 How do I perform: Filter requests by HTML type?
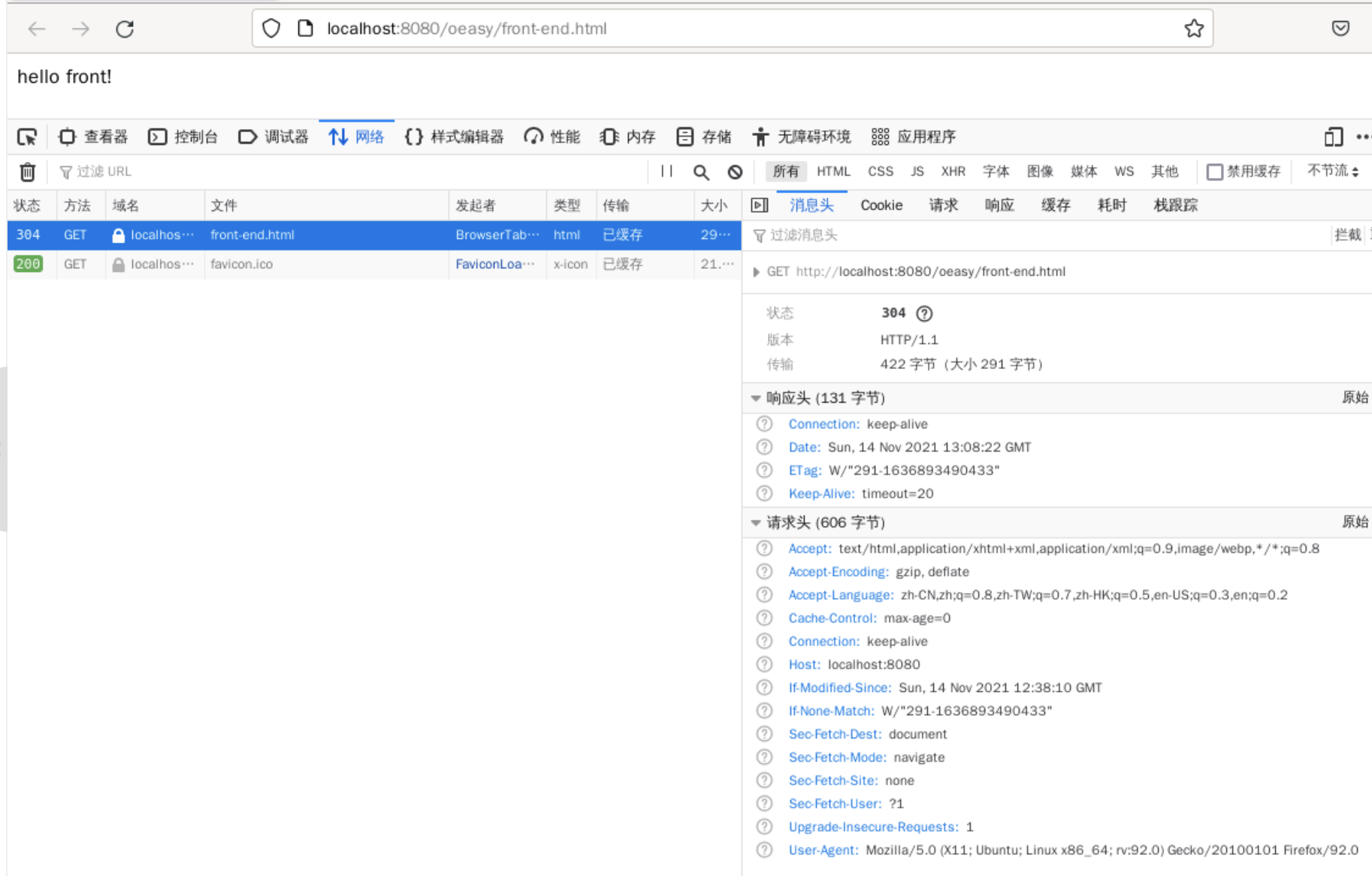(x=833, y=171)
